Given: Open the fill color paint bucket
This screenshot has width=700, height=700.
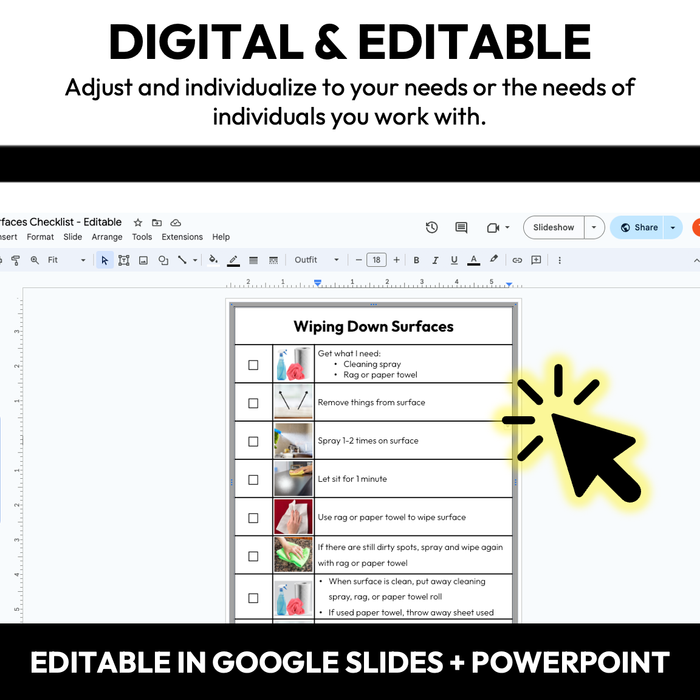Looking at the screenshot, I should [212, 260].
